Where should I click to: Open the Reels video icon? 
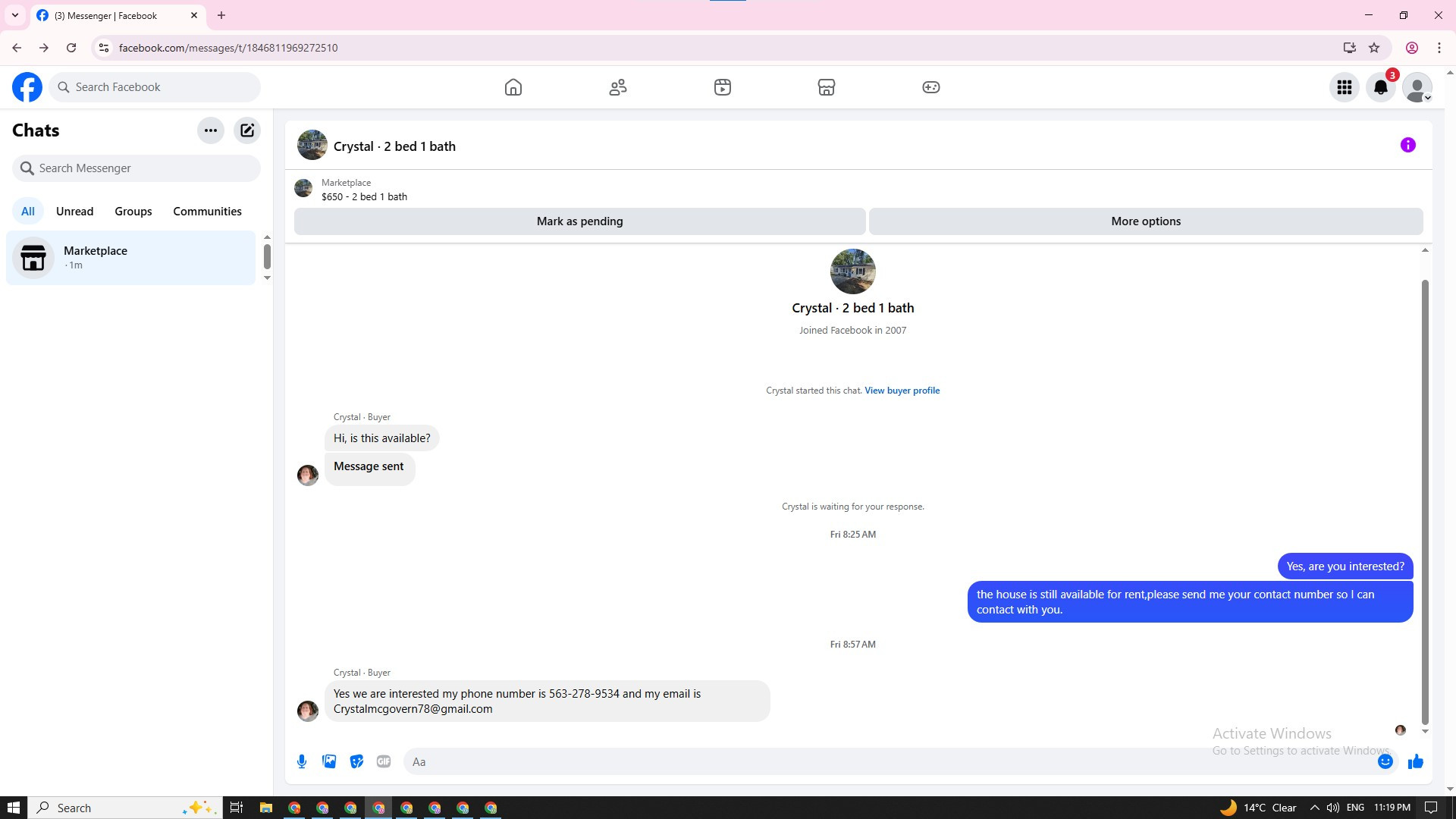[723, 87]
